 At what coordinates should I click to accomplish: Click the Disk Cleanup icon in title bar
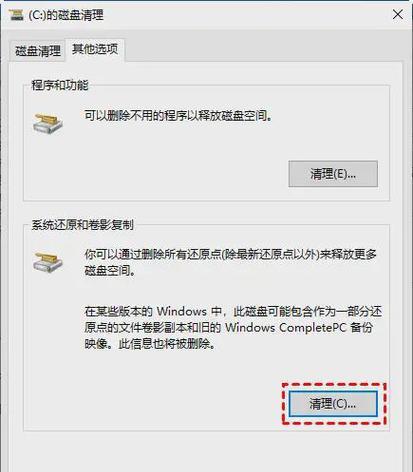pyautogui.click(x=16, y=15)
